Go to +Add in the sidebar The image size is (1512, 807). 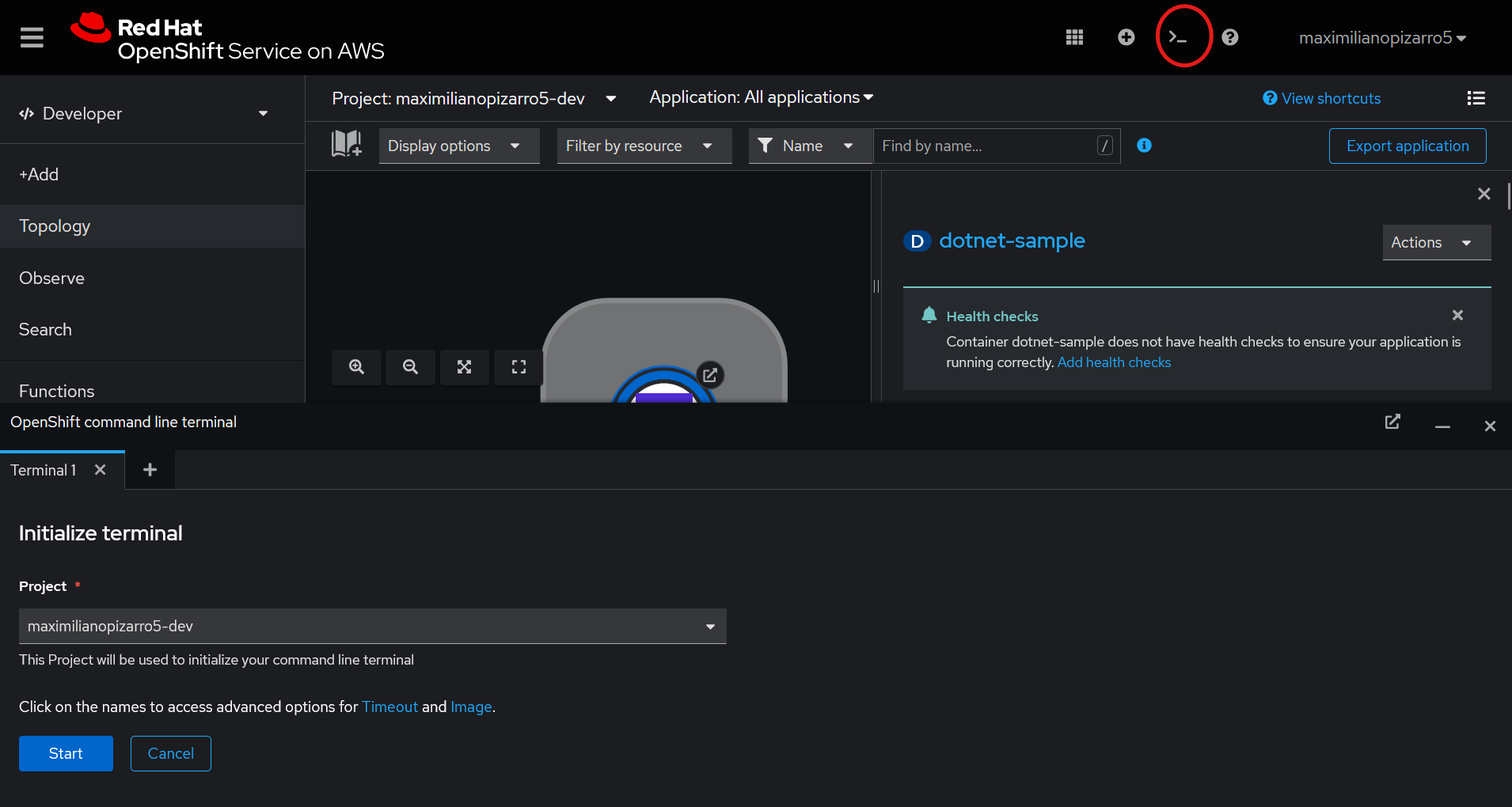152,174
